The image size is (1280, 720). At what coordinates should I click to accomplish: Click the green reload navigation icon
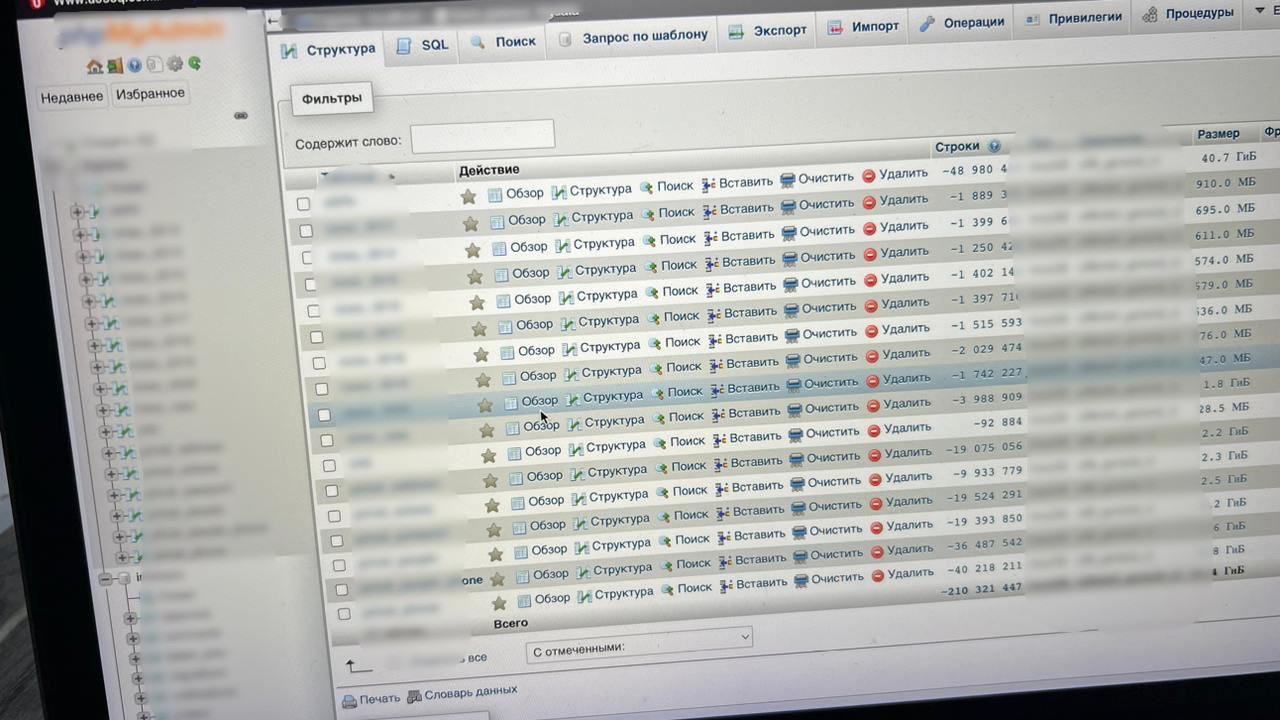(195, 63)
